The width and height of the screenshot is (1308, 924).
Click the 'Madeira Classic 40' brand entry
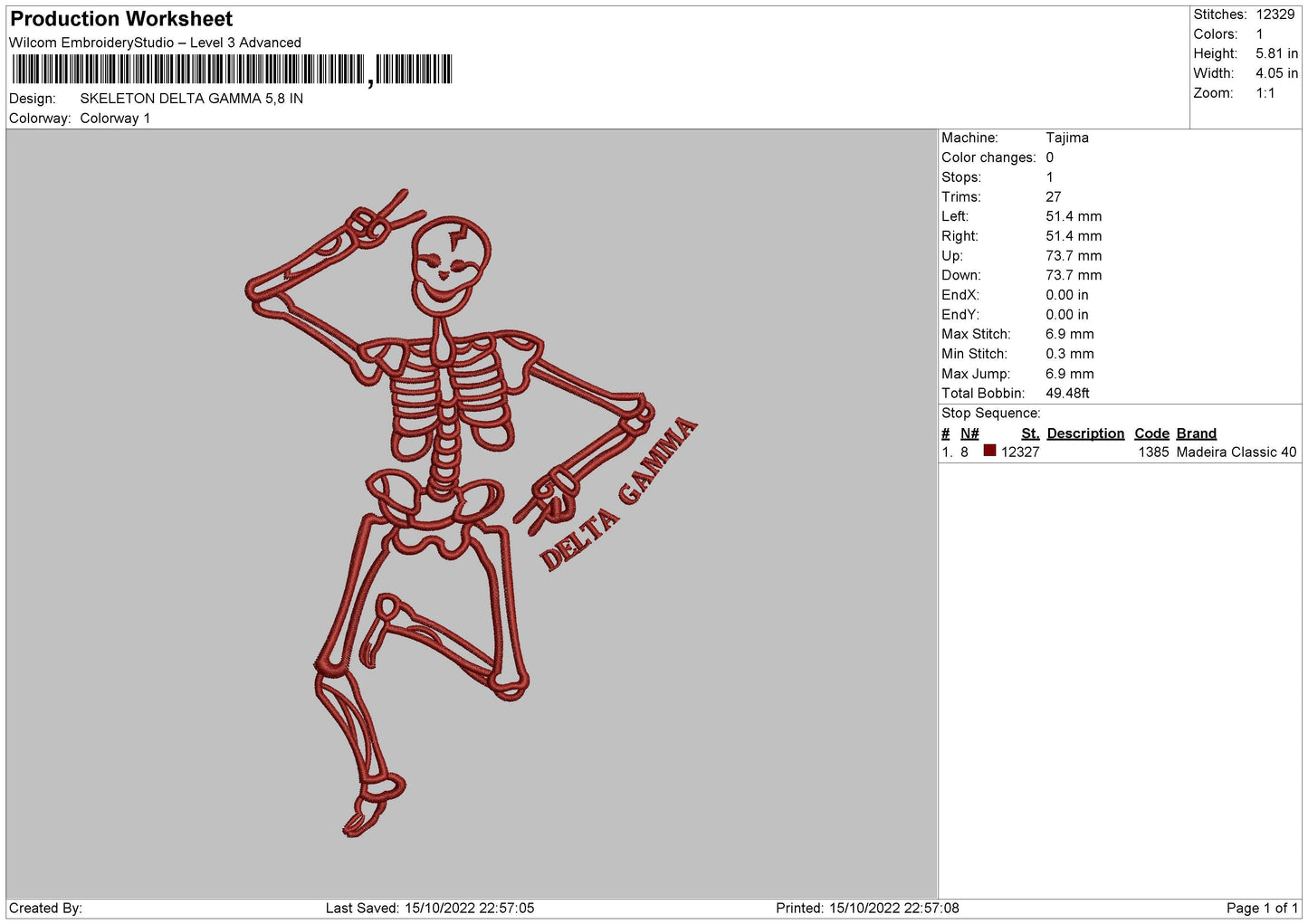pos(1236,452)
